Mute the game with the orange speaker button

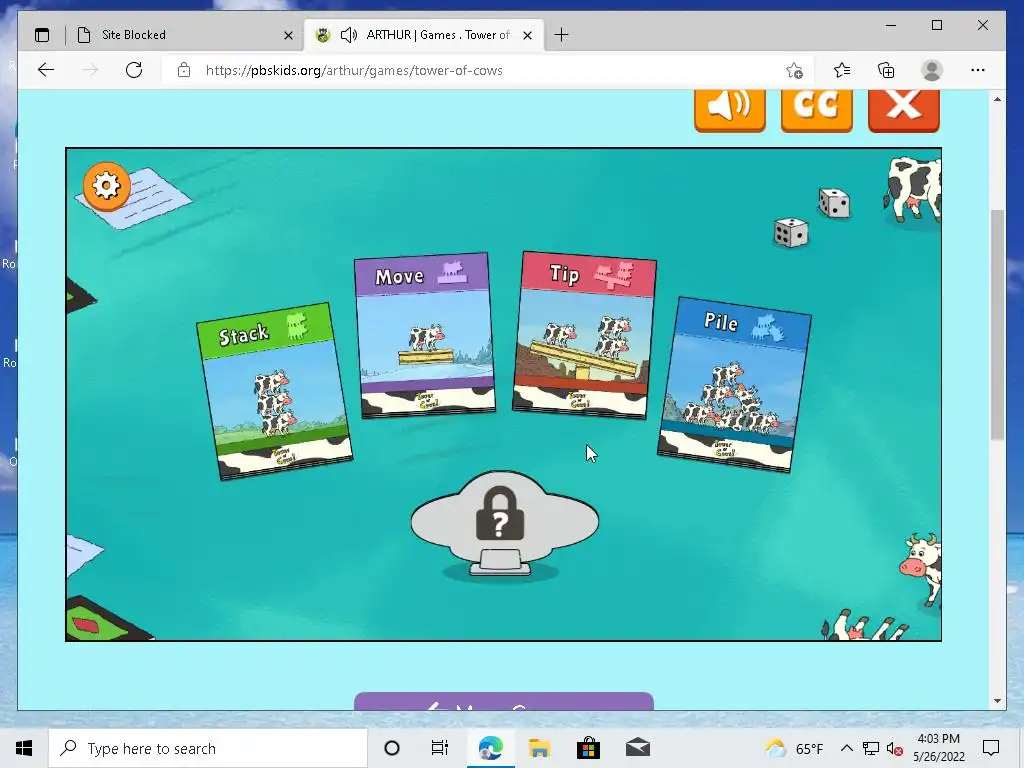coord(729,110)
